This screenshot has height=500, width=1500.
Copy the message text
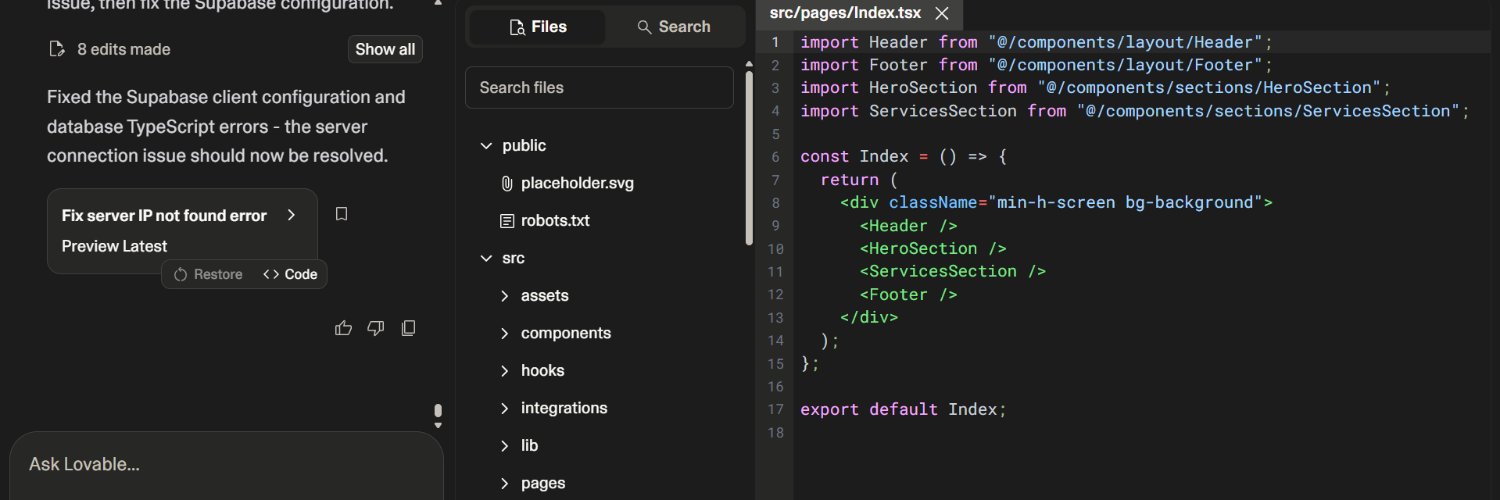(408, 328)
